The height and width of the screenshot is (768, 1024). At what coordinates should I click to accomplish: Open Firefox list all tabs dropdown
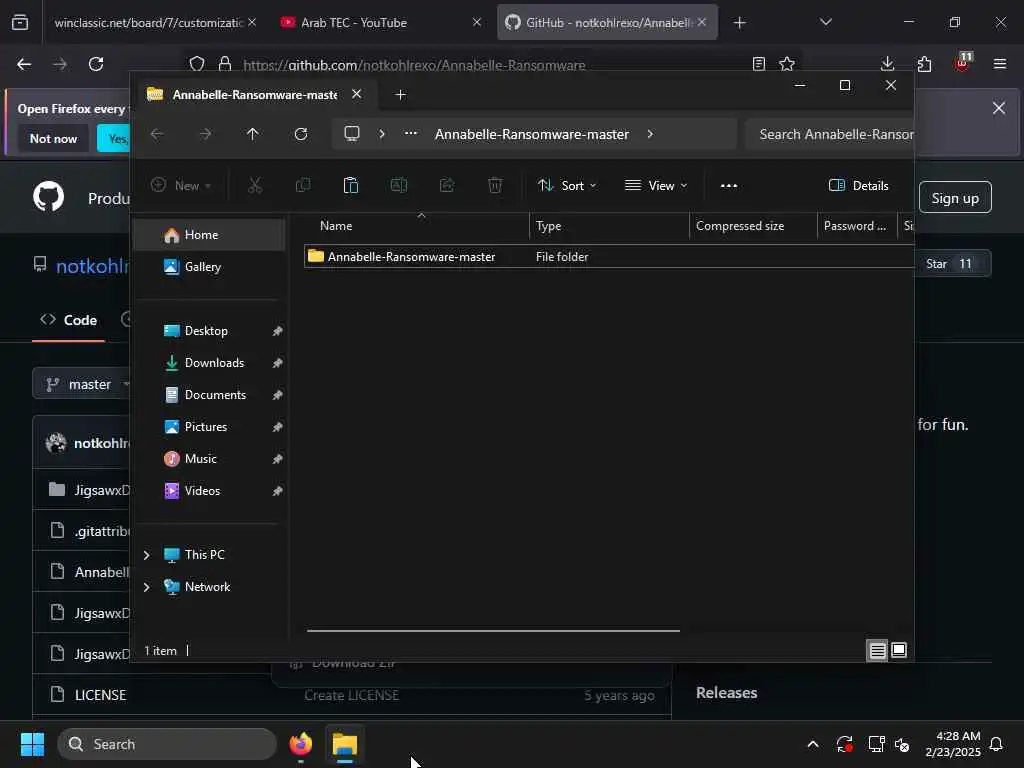tap(826, 23)
